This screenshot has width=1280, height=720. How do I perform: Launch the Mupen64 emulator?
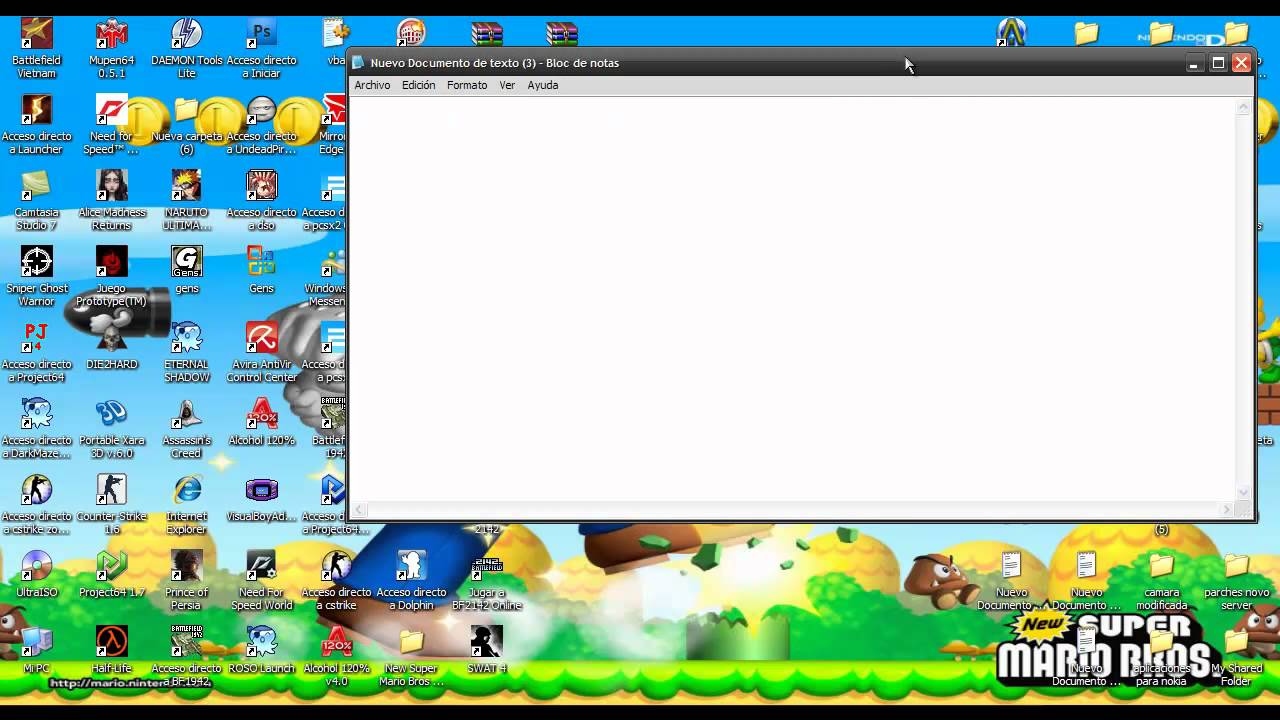111,35
